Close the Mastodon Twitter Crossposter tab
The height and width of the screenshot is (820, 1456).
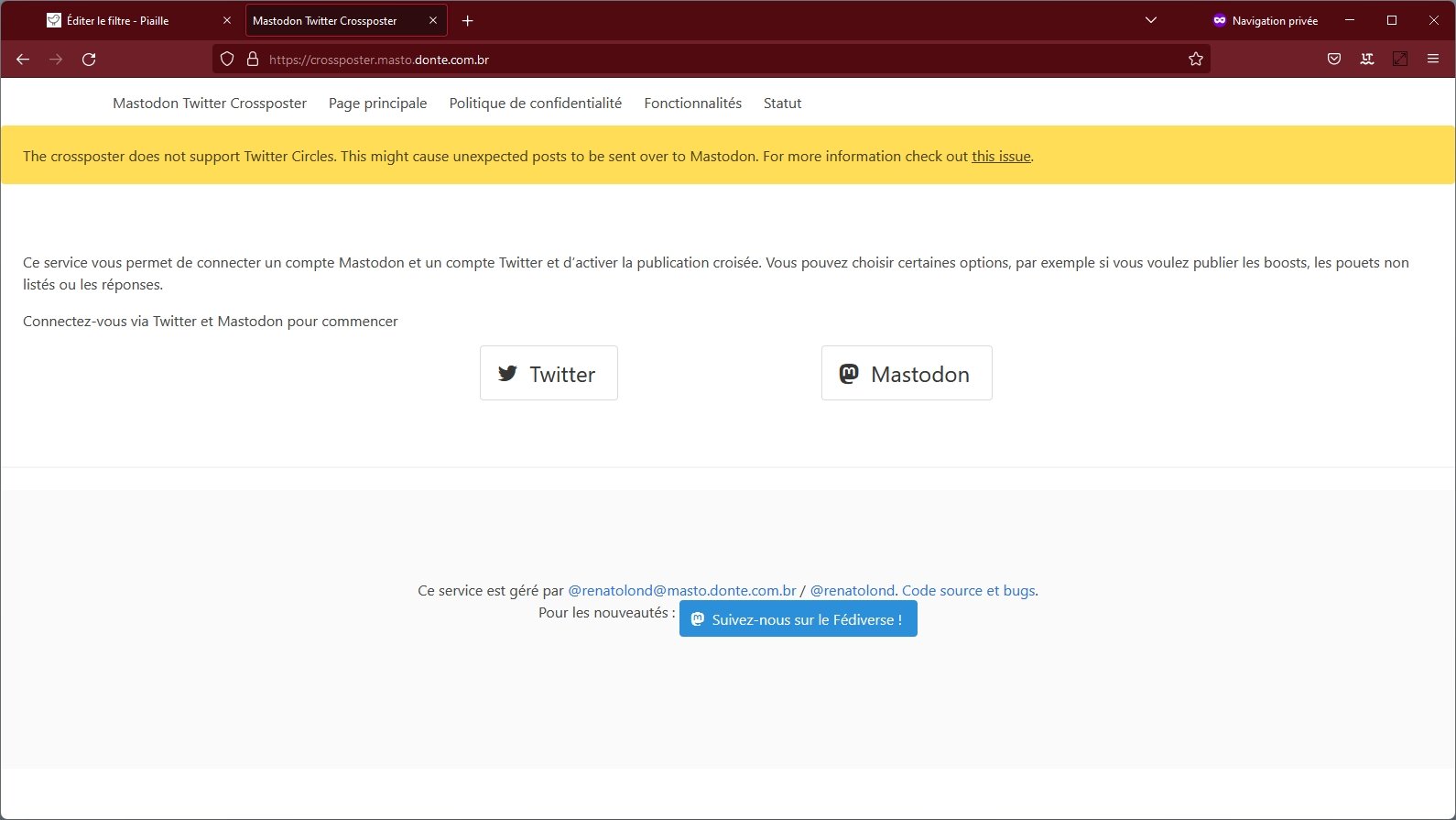[433, 20]
